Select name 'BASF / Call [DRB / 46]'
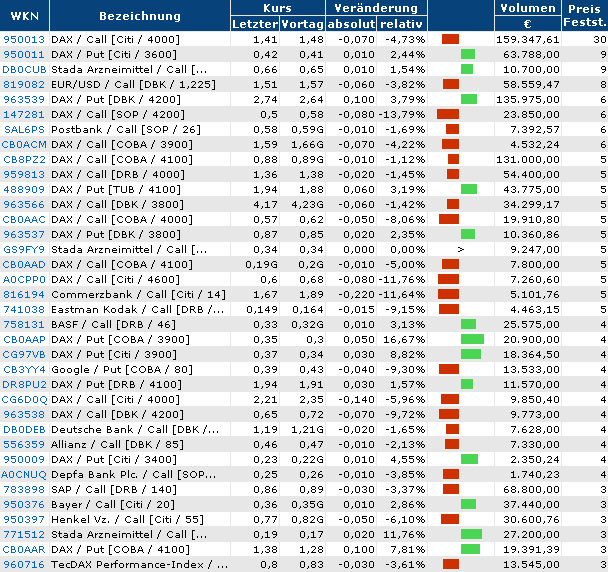 click(x=114, y=325)
